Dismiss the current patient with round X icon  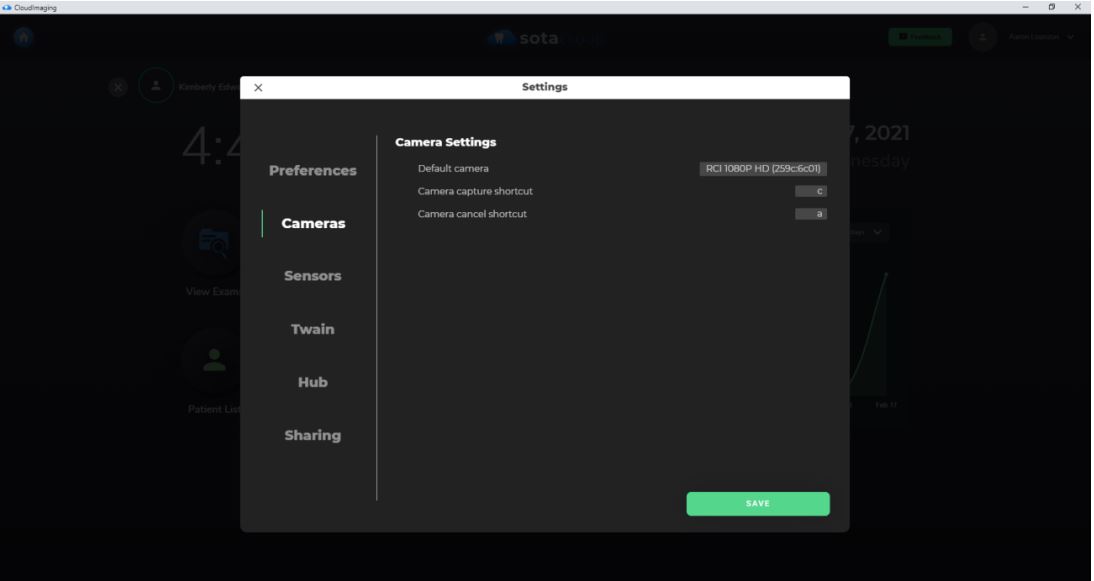(118, 87)
